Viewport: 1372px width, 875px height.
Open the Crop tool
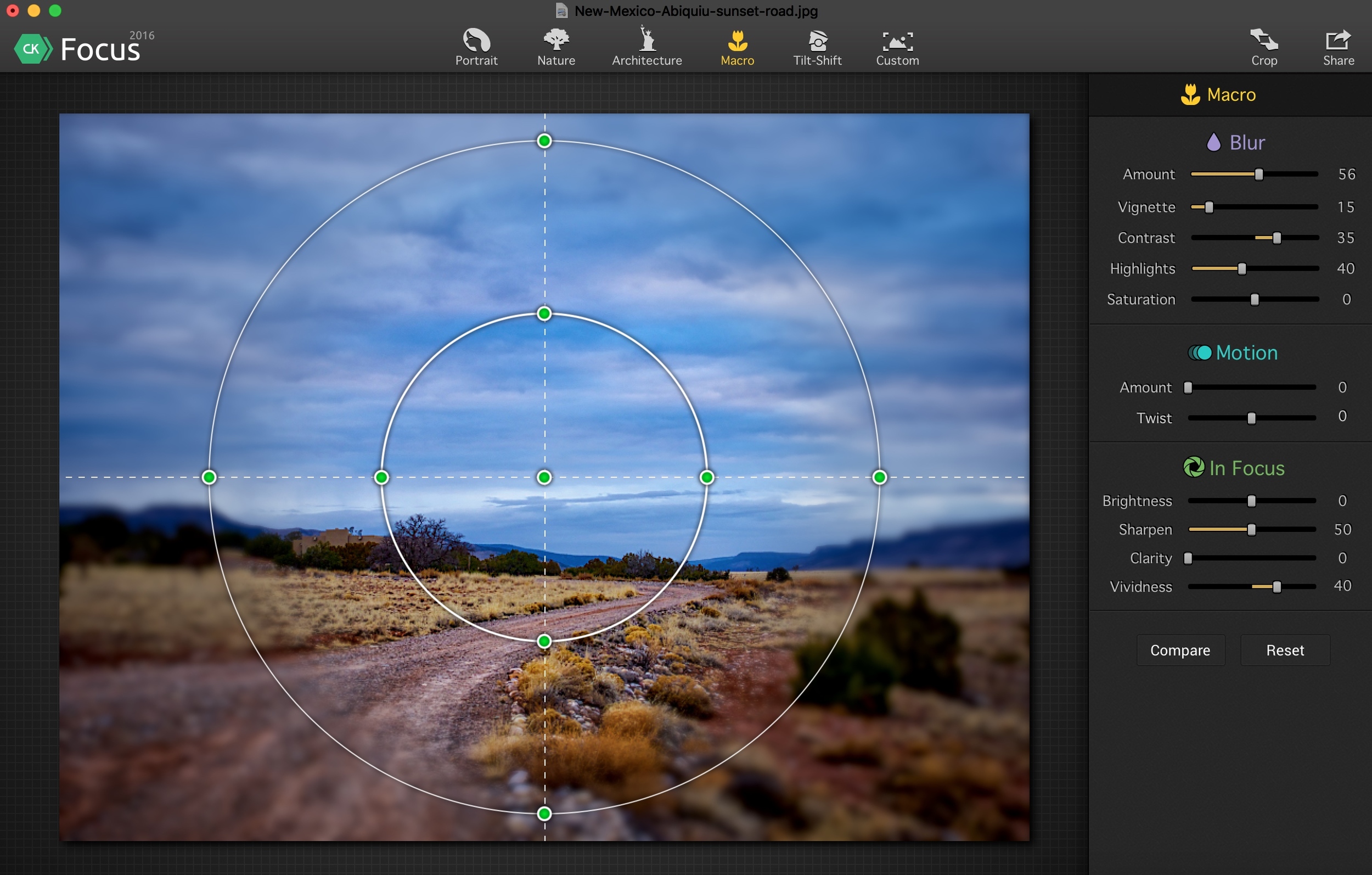point(1264,40)
